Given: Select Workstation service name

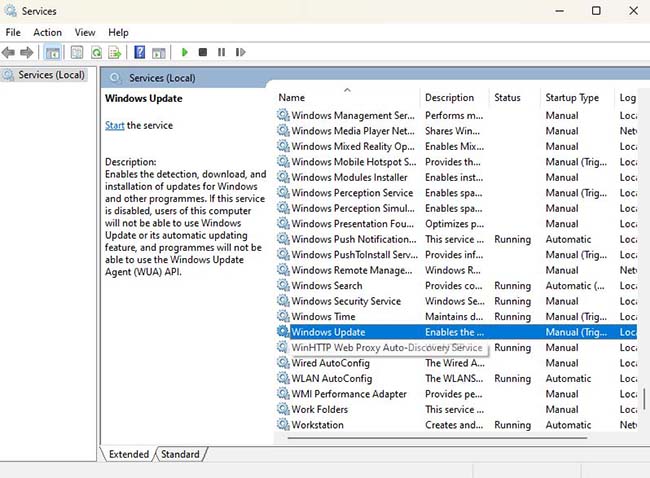Looking at the screenshot, I should 318,425.
